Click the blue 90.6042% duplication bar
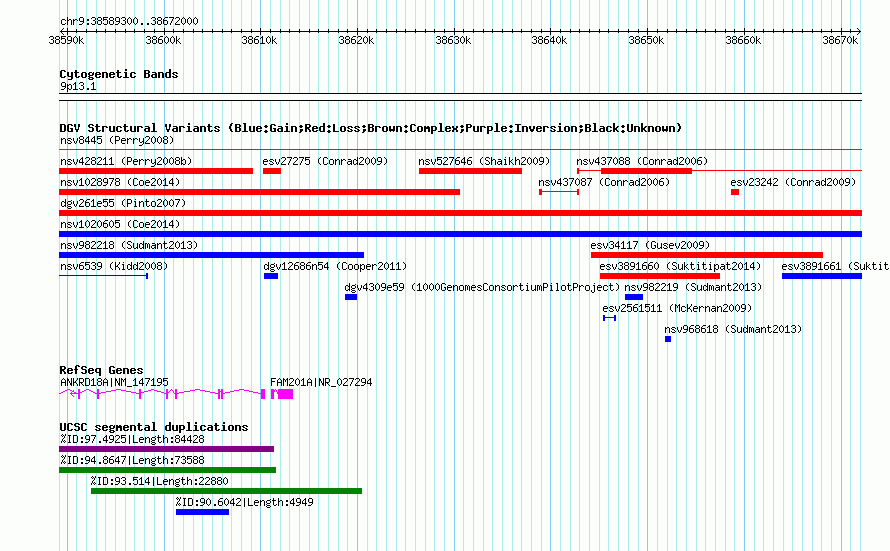This screenshot has height=551, width=890. click(203, 512)
